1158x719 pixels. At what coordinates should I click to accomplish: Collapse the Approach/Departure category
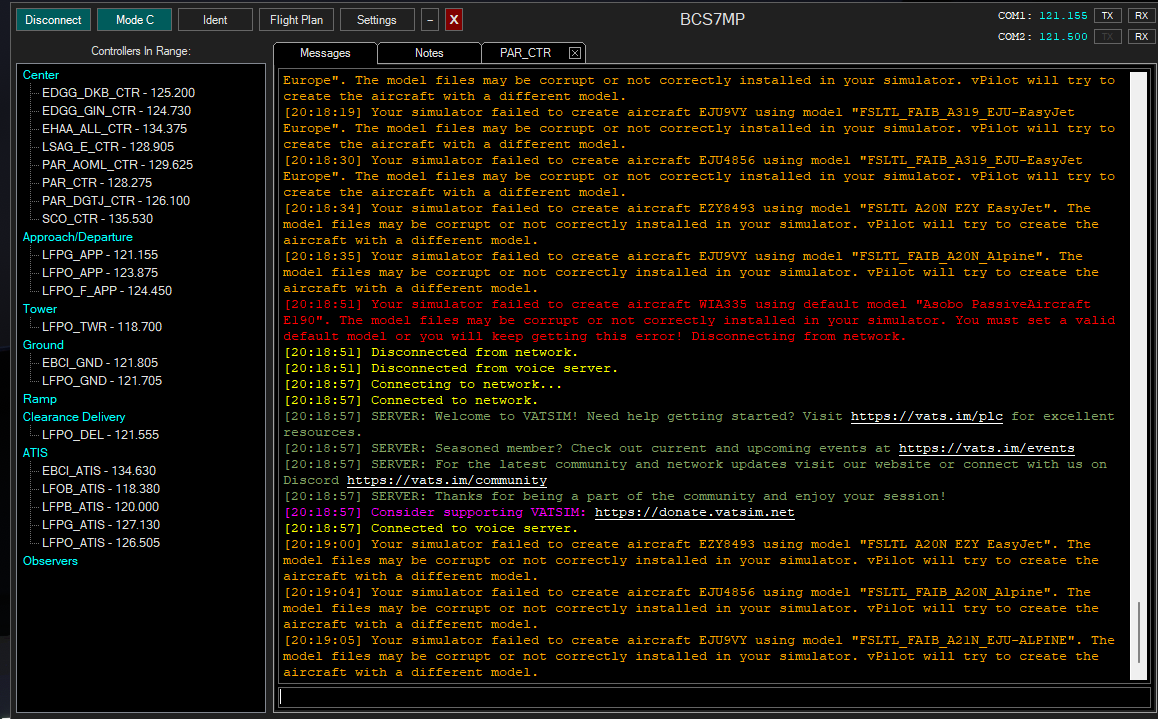[x=77, y=237]
